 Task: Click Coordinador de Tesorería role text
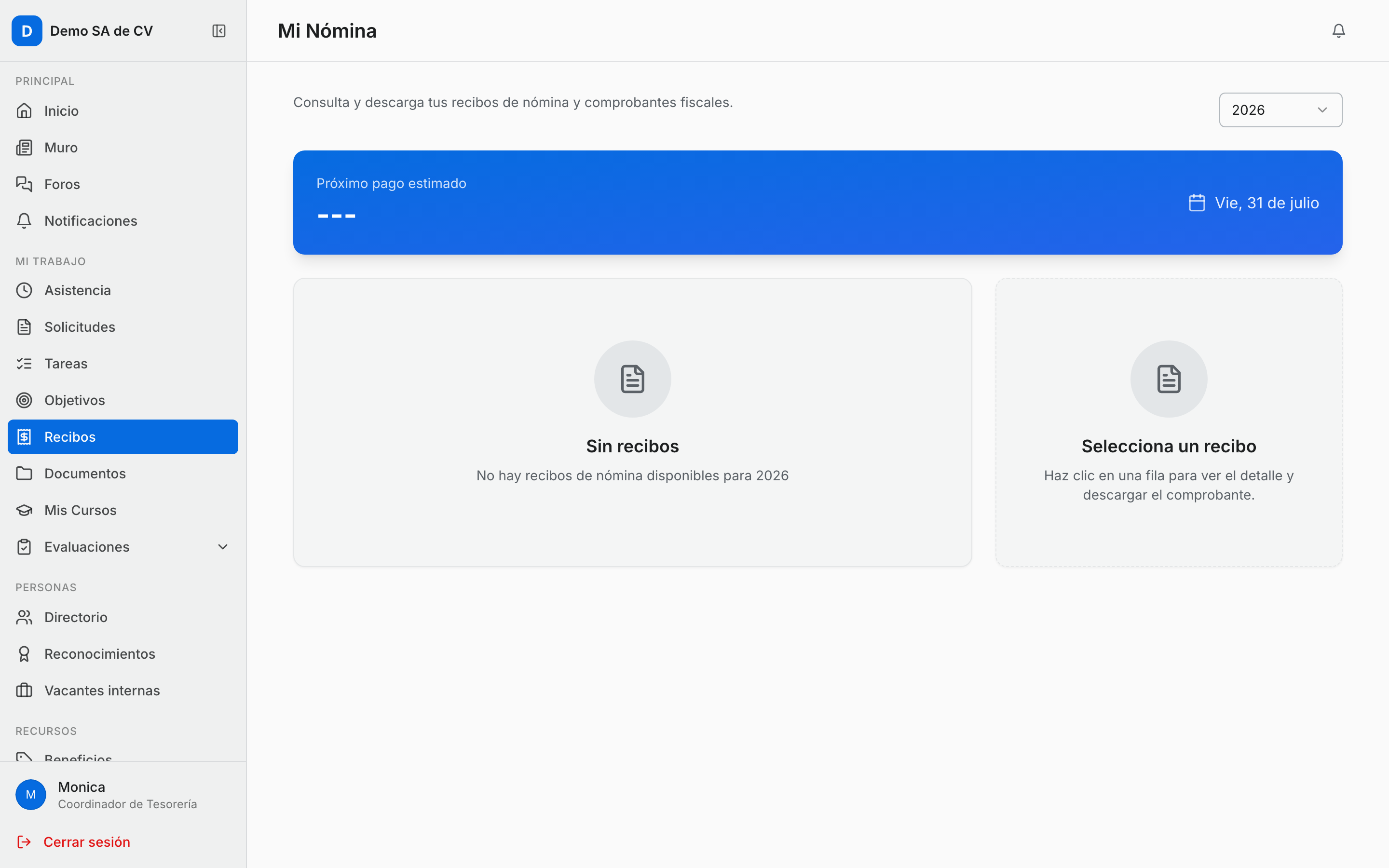tap(127, 804)
